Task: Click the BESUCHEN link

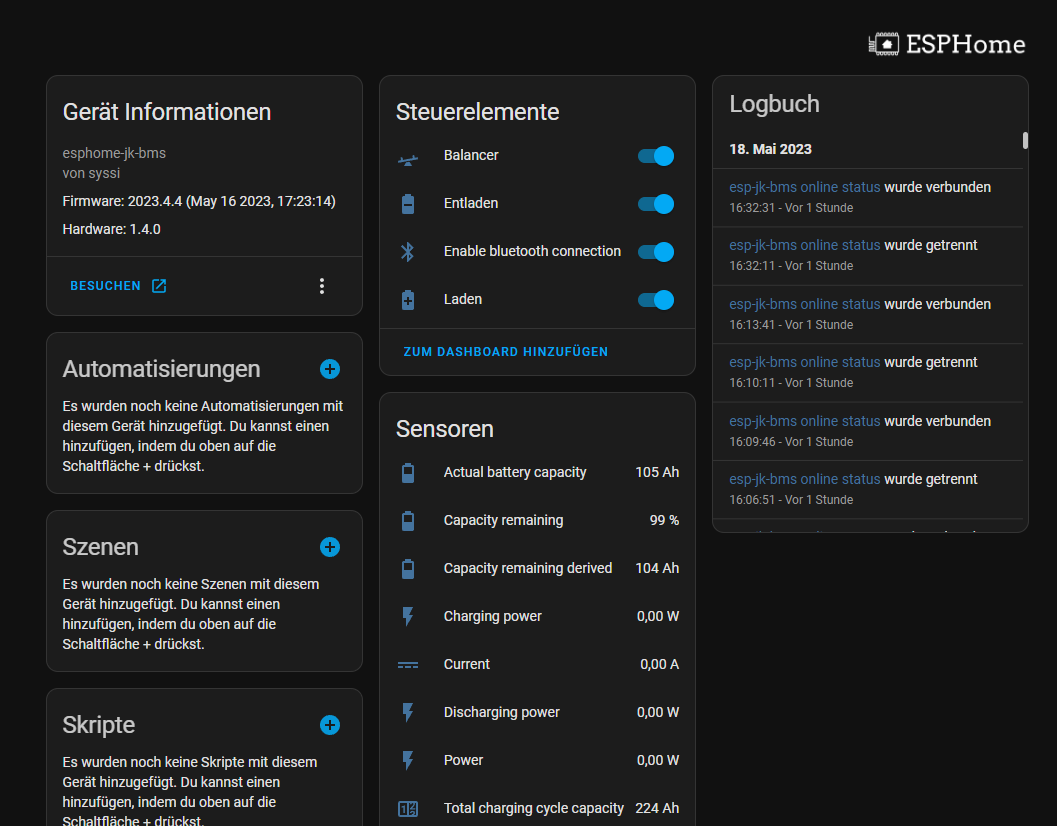Action: (x=103, y=285)
